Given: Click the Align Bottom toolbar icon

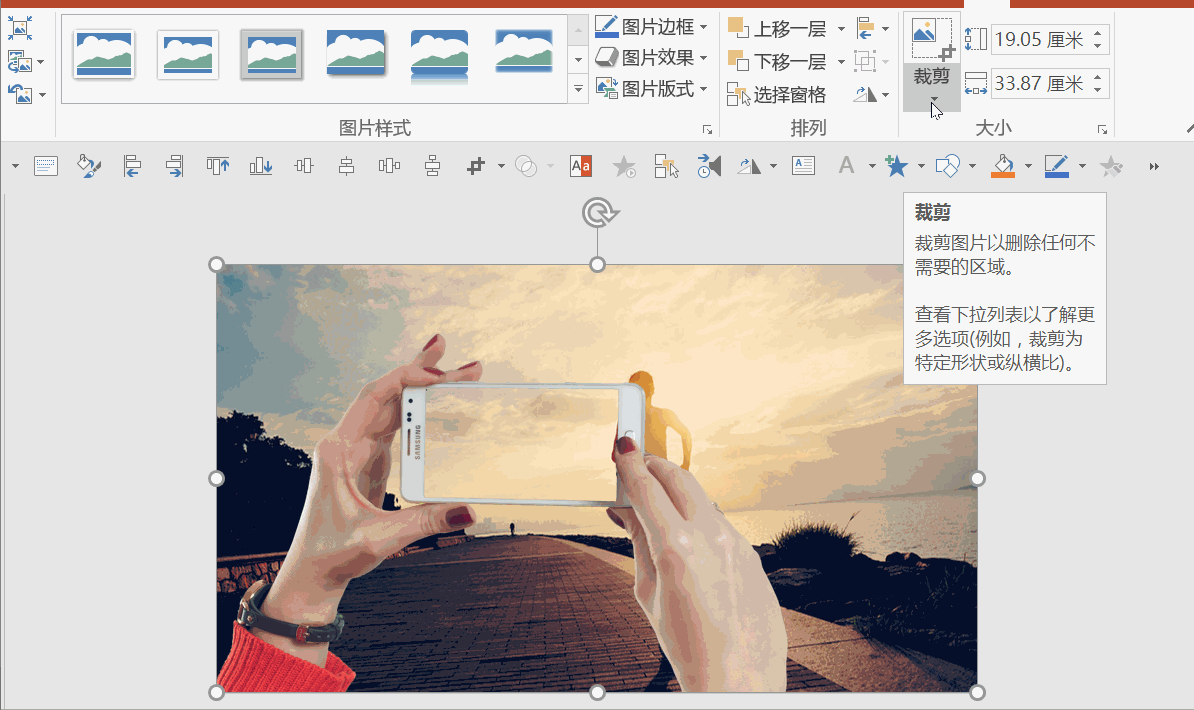Looking at the screenshot, I should pyautogui.click(x=260, y=166).
